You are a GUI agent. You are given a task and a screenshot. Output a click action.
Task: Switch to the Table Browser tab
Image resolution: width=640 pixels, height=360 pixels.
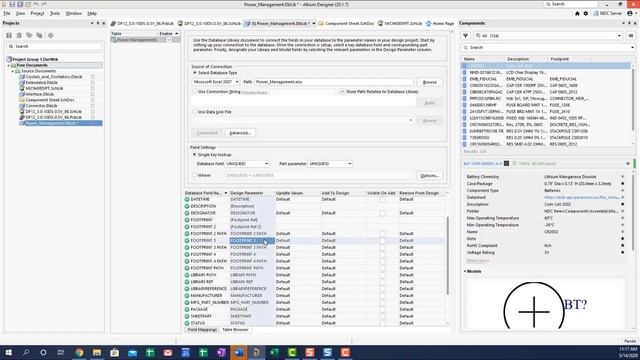[236, 329]
